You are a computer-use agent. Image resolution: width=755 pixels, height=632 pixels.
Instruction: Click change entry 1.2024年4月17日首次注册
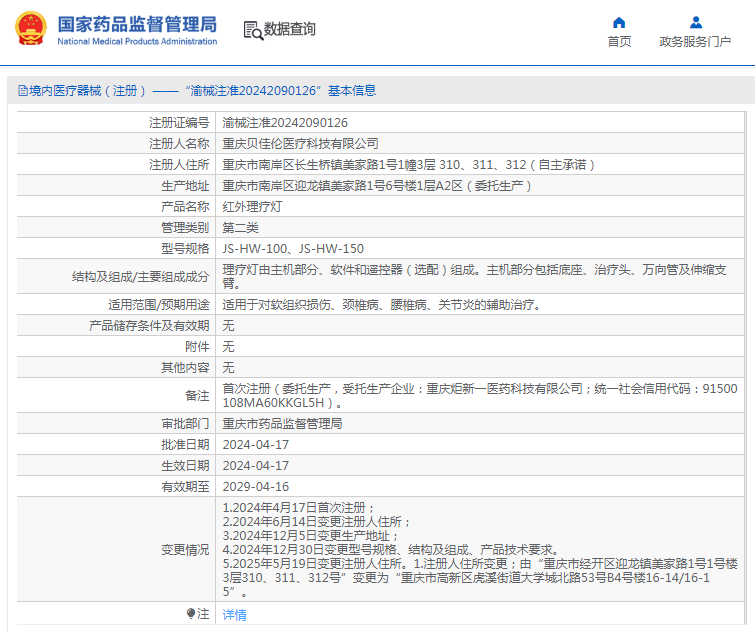(299, 507)
